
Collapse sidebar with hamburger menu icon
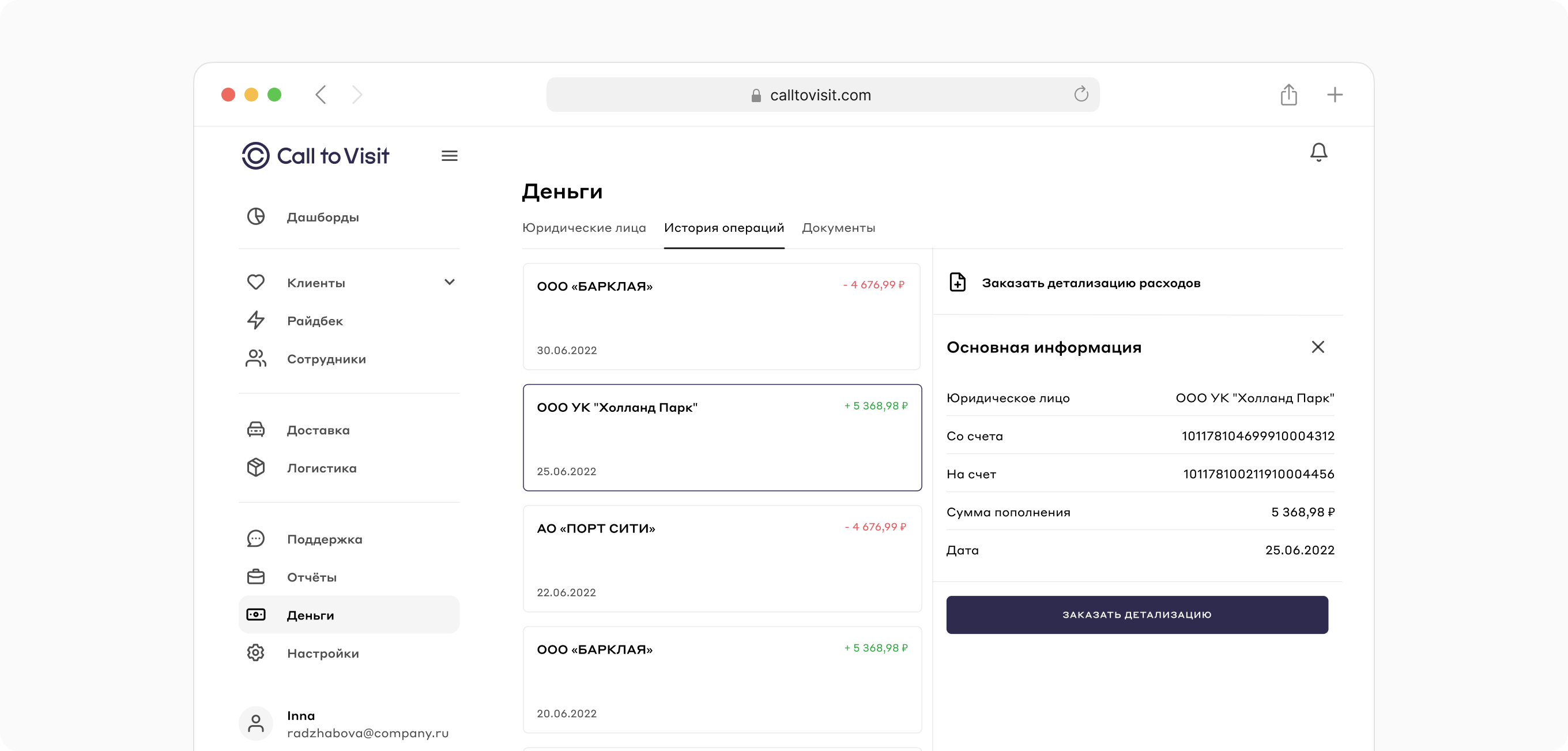click(449, 156)
